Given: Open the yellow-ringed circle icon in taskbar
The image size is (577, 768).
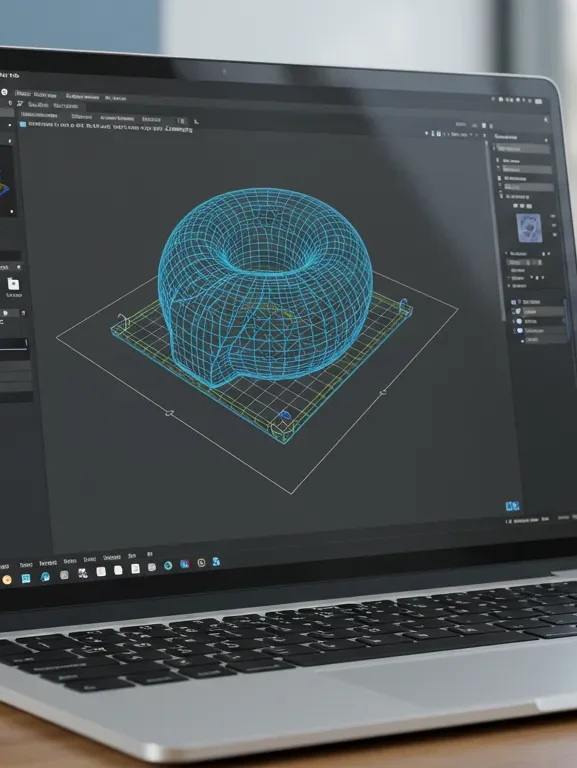Looking at the screenshot, I should point(201,563).
